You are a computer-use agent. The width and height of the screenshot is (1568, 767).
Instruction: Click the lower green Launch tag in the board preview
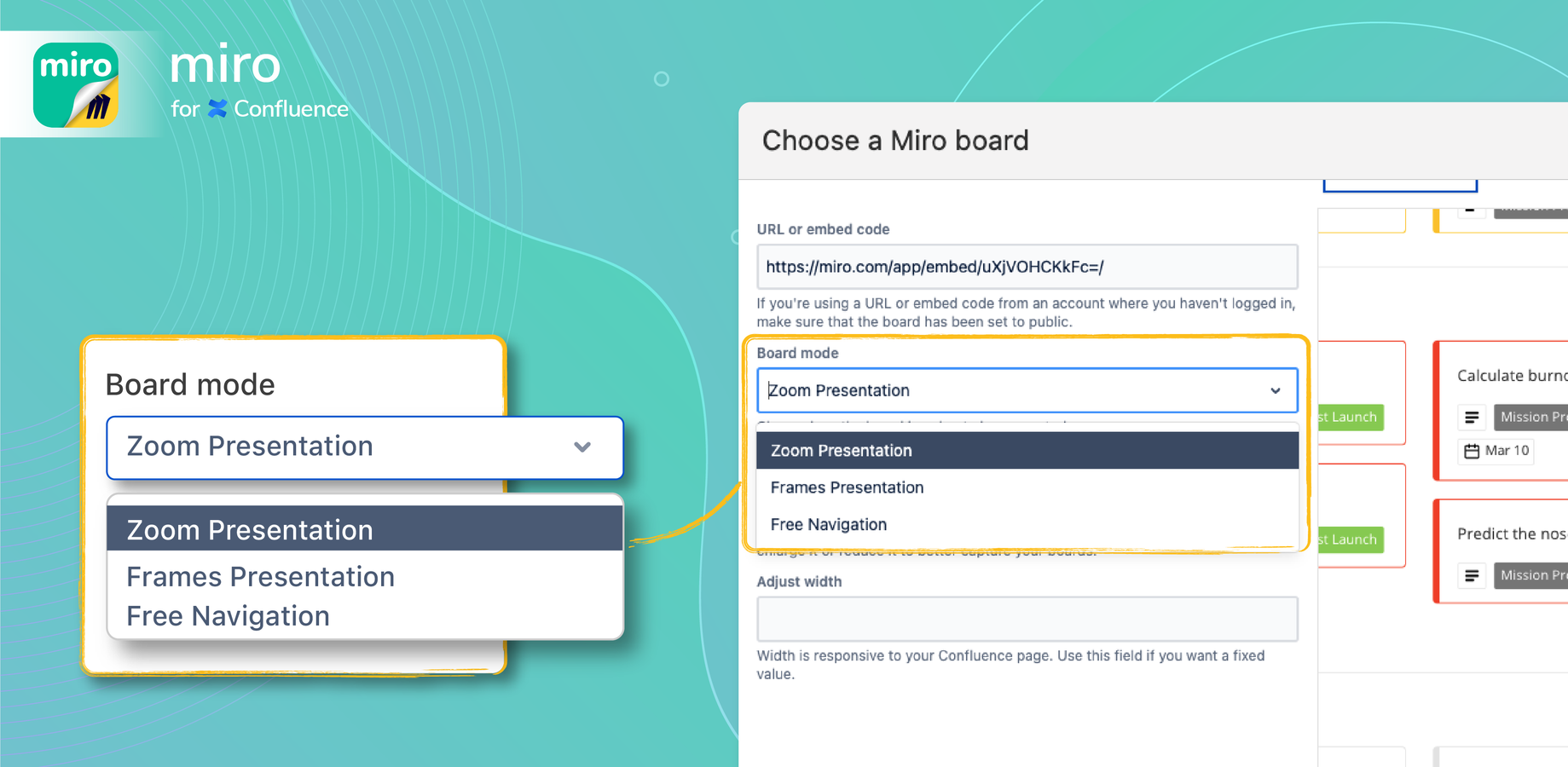[1350, 539]
